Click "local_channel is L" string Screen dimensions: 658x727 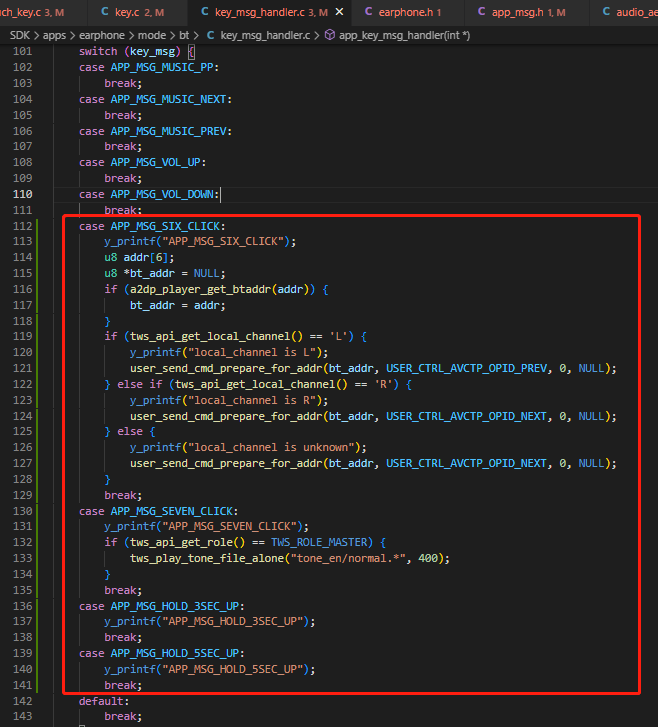coord(252,352)
